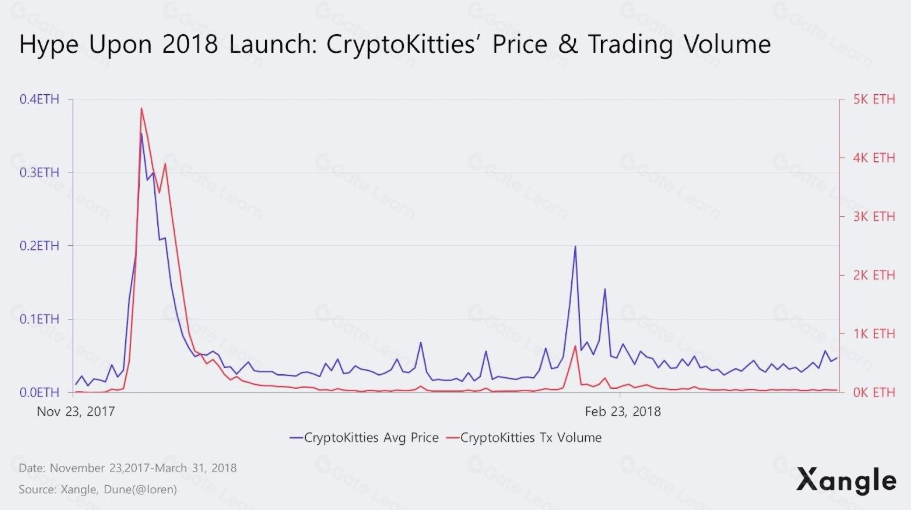This screenshot has width=911, height=510.
Task: Select the 1K ETH right axis label
Action: (x=874, y=333)
